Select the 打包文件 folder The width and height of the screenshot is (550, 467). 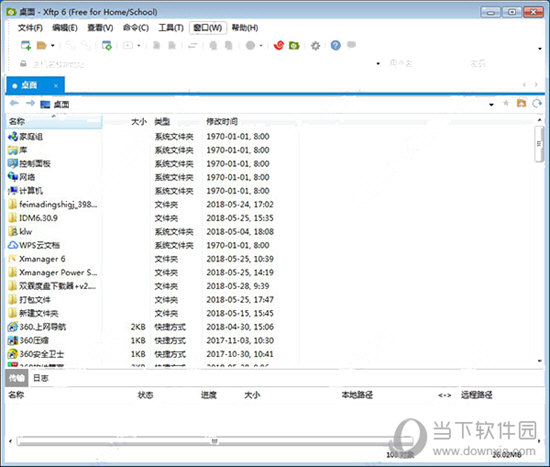(29, 300)
